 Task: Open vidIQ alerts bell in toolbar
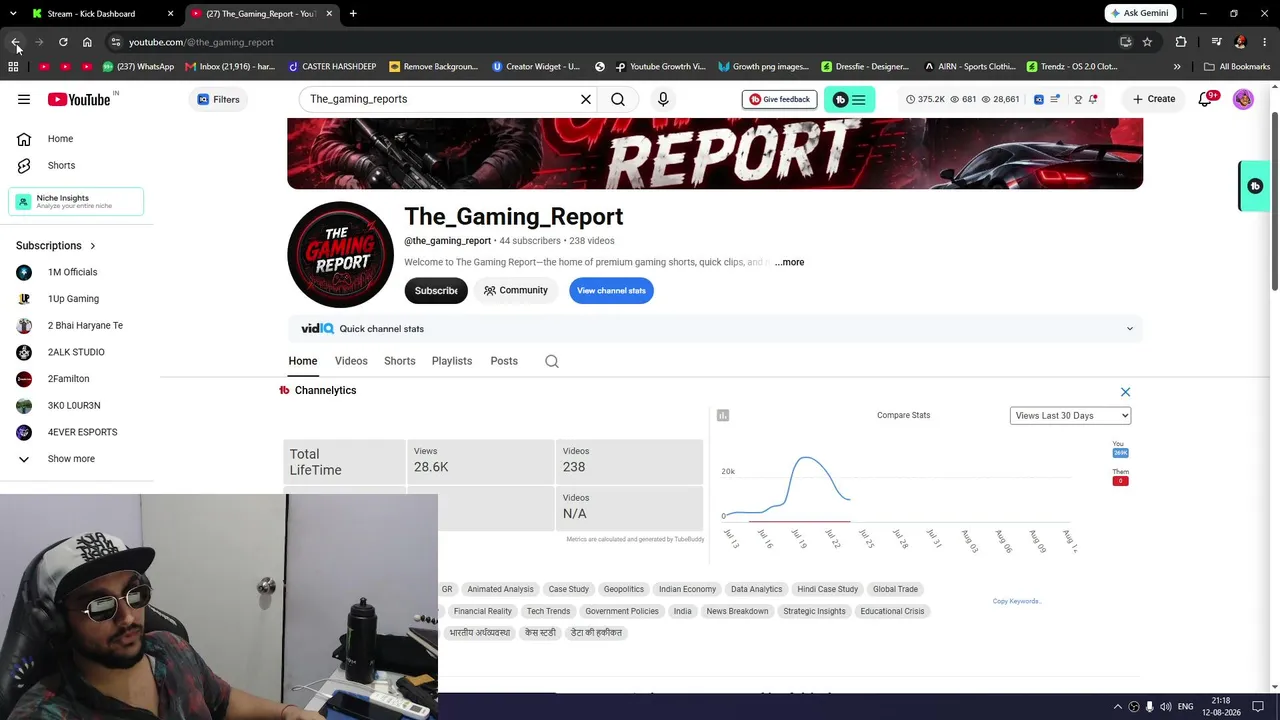pyautogui.click(x=1093, y=99)
